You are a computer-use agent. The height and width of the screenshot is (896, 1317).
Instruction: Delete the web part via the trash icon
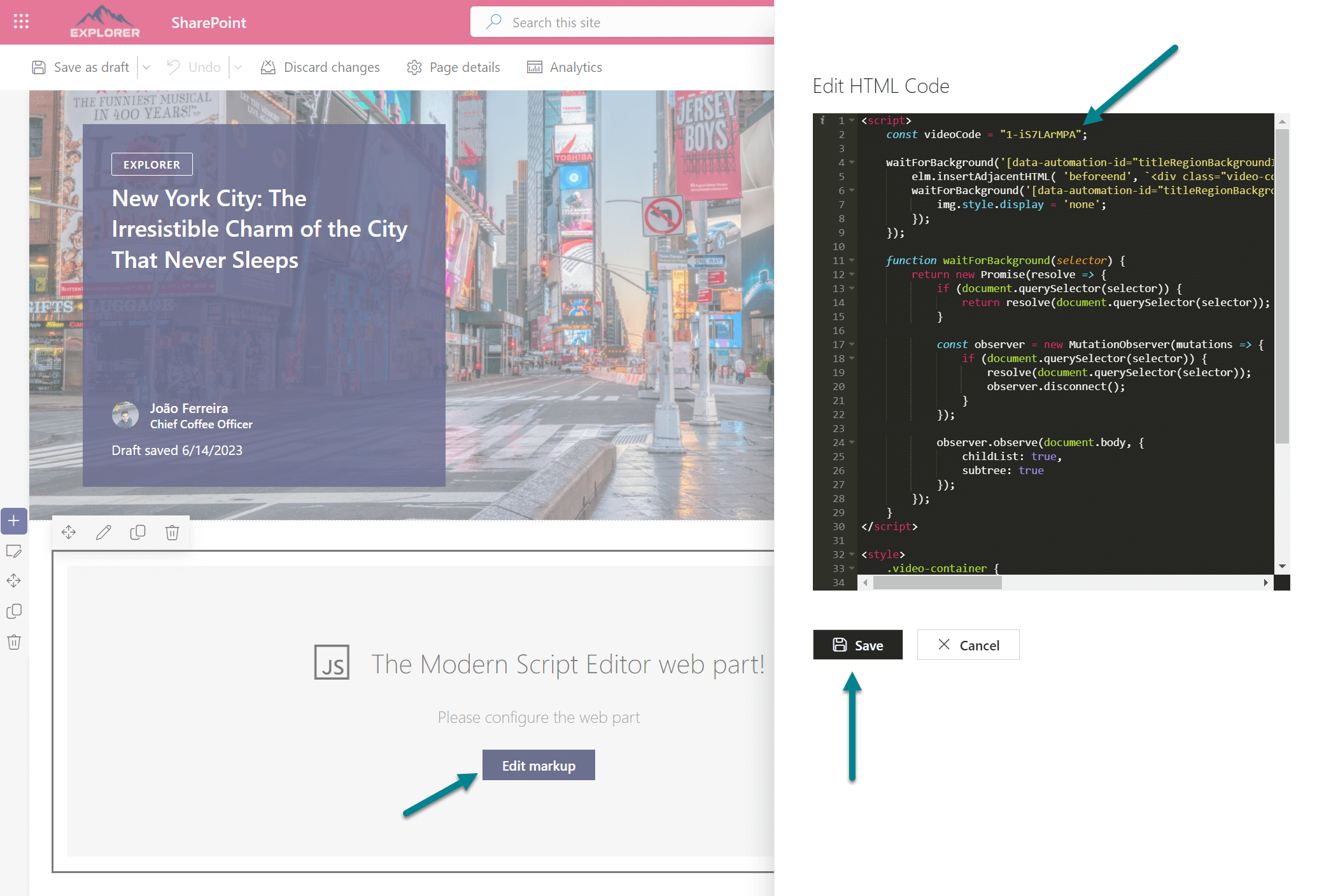(x=172, y=531)
